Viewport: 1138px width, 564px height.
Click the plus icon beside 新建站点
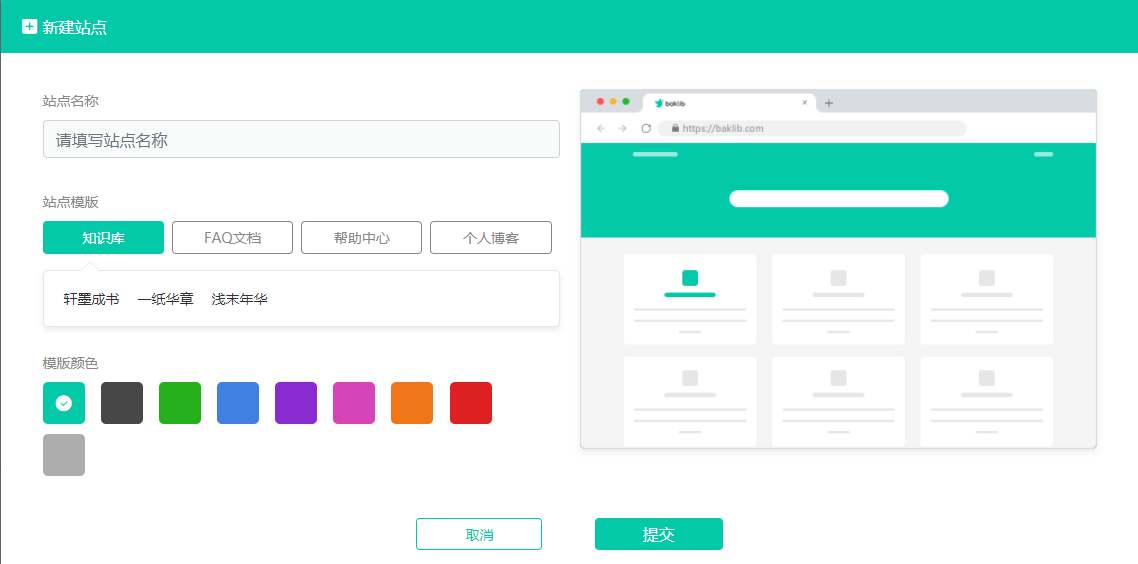point(29,27)
